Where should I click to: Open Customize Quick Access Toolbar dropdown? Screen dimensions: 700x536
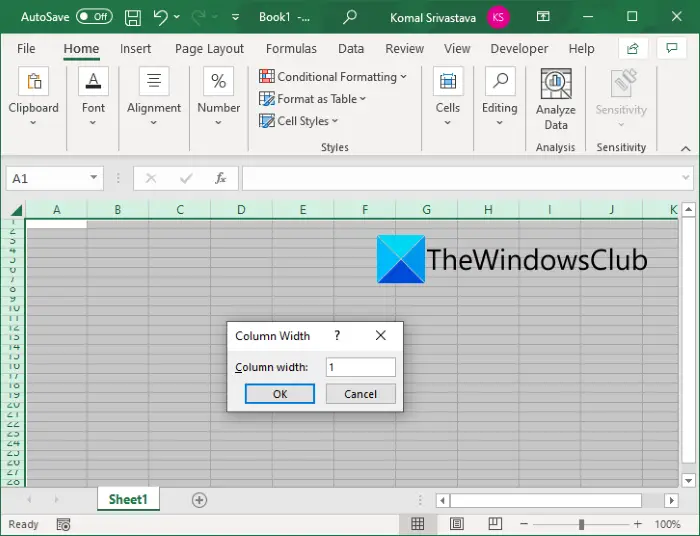pos(235,17)
